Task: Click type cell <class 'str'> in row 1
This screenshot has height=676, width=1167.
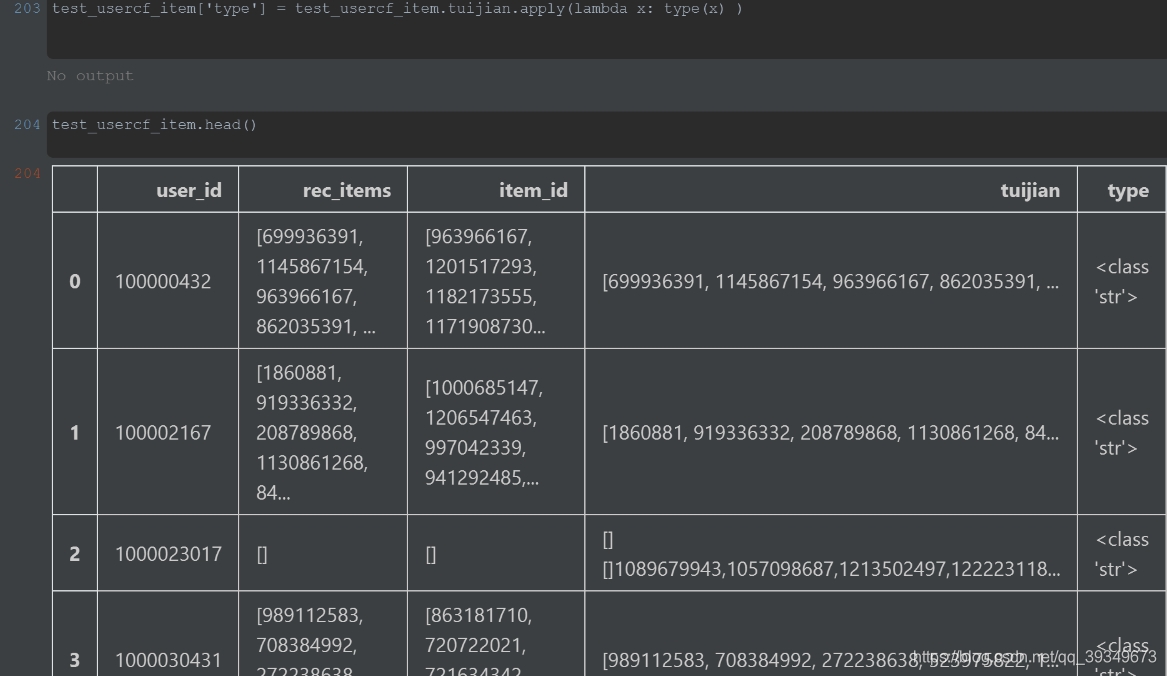Action: [x=1122, y=432]
